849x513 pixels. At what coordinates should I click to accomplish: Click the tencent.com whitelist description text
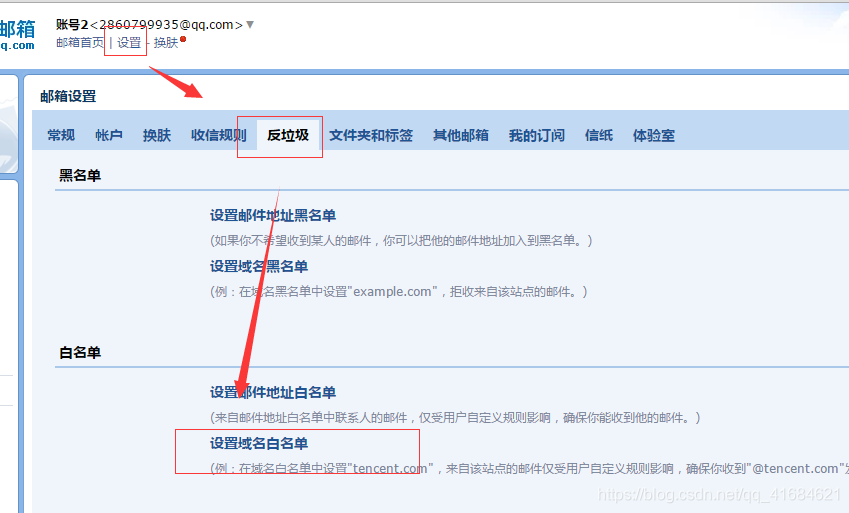(x=530, y=469)
